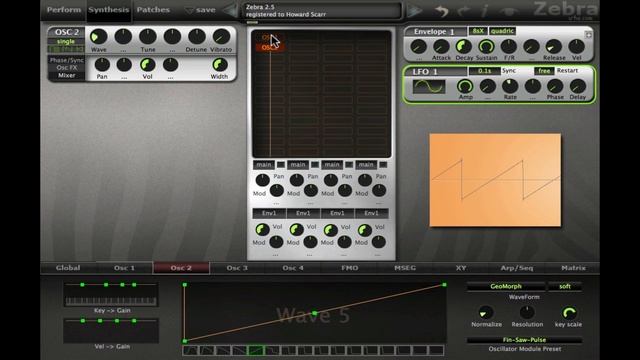Open the Envelope 1 'quadric' dropdown
The image size is (640, 360).
[502, 31]
